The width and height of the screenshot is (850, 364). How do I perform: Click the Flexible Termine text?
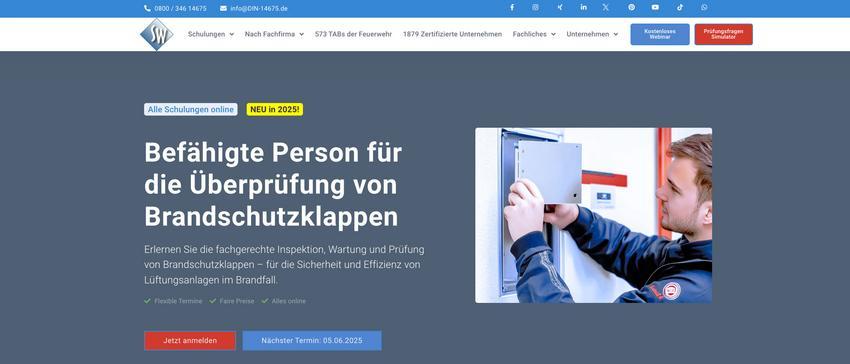pyautogui.click(x=178, y=301)
